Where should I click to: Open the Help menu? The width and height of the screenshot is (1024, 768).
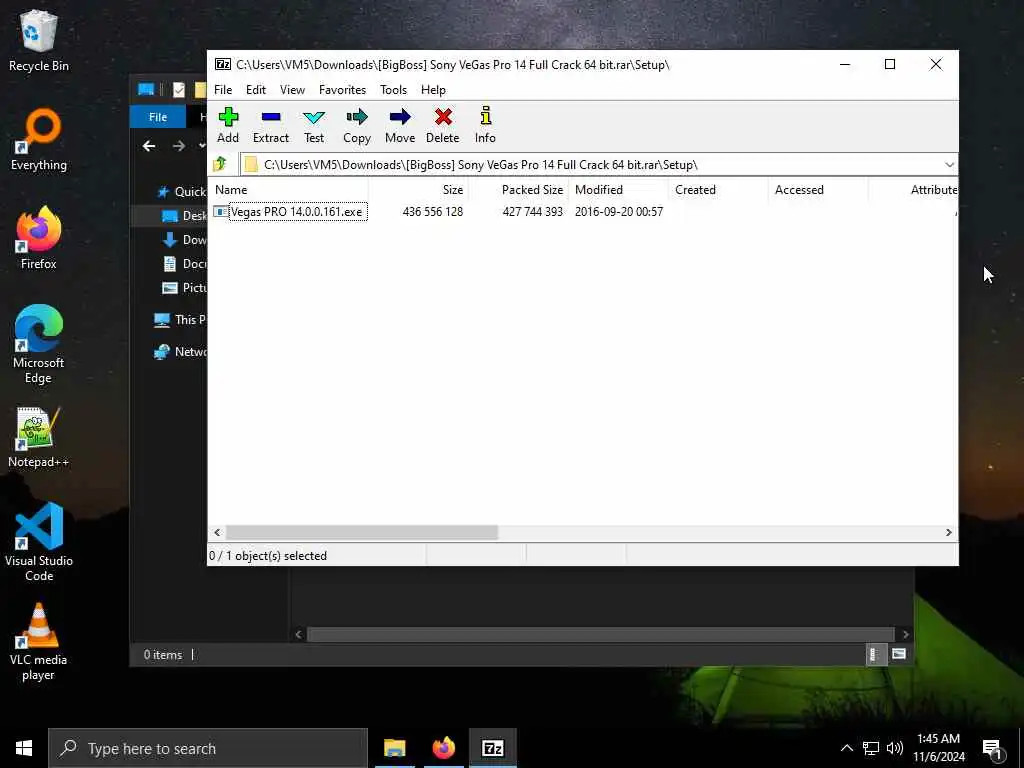(433, 89)
